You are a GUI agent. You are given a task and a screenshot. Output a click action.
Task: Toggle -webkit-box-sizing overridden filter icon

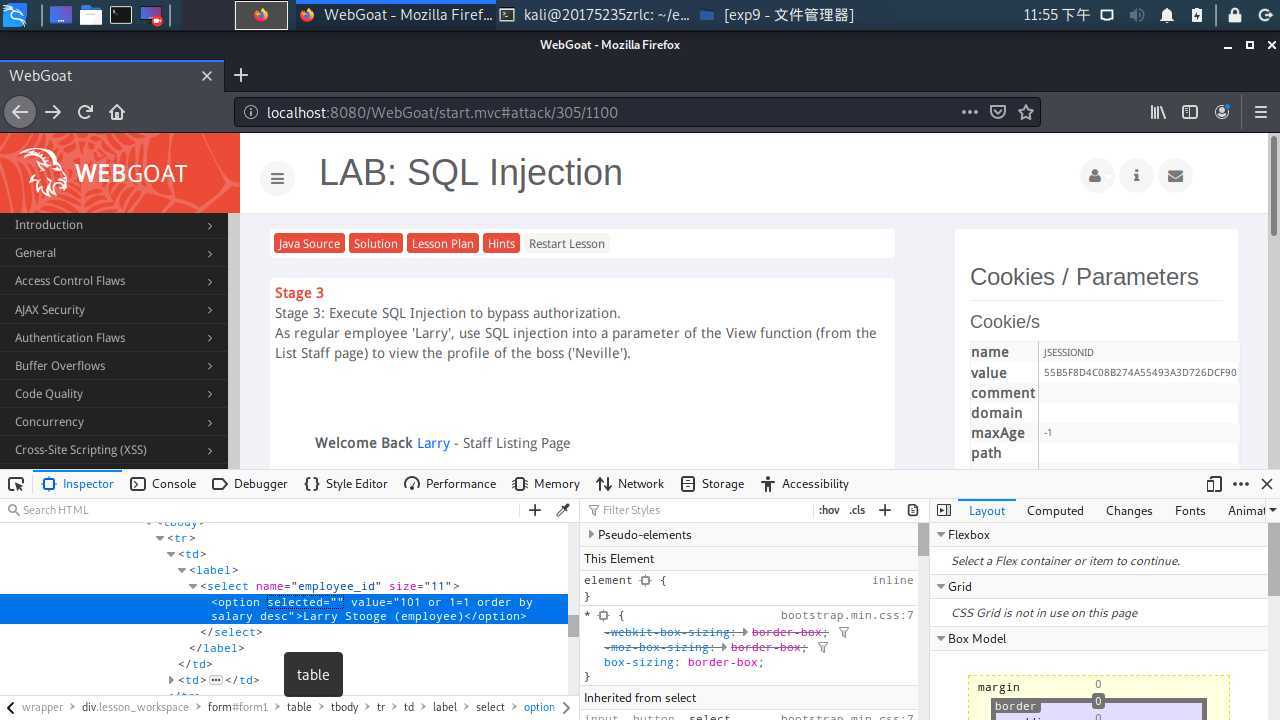844,633
